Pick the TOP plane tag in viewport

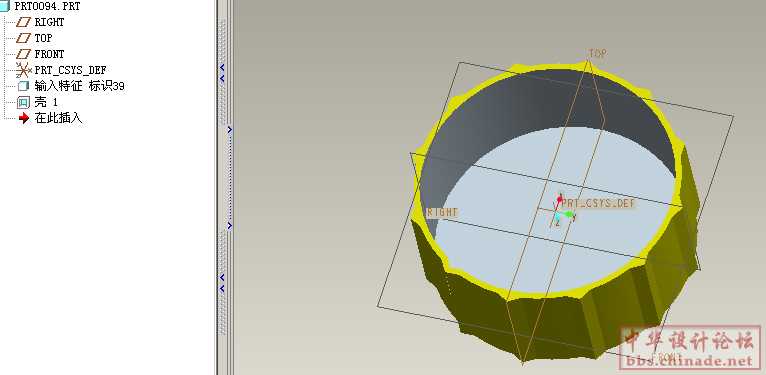tap(597, 53)
